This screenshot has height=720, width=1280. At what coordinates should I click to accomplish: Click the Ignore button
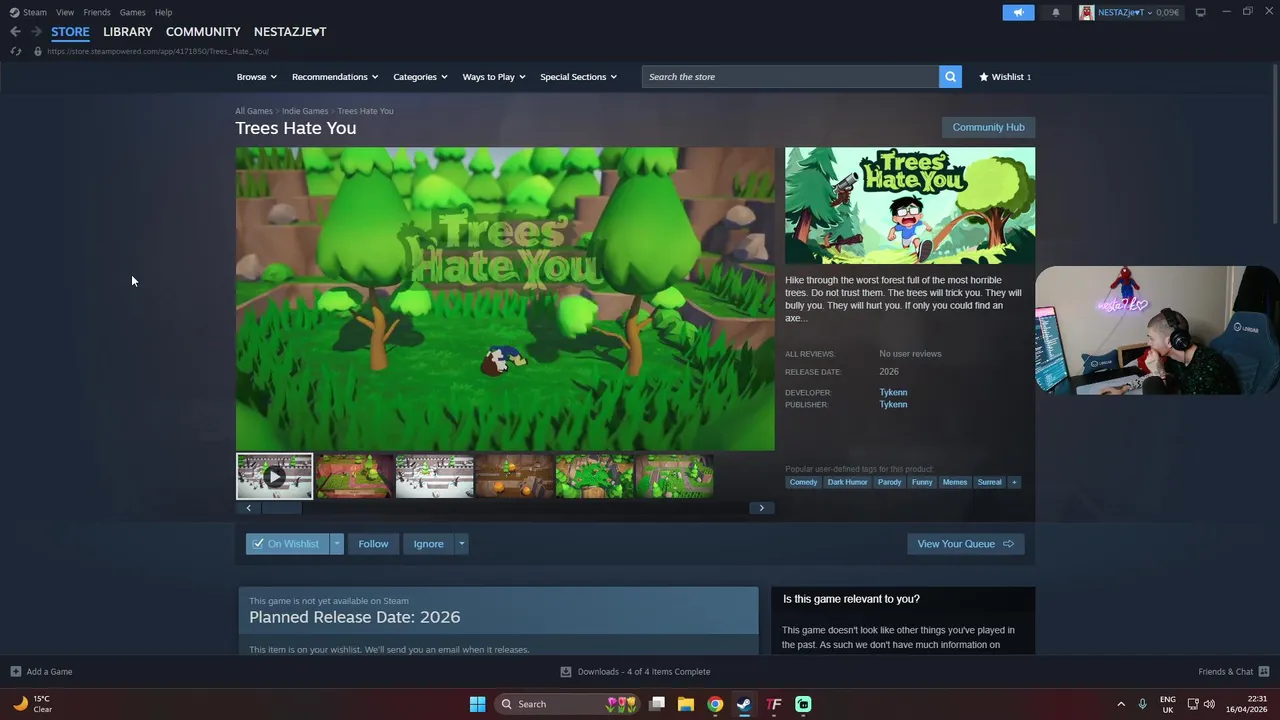(428, 544)
